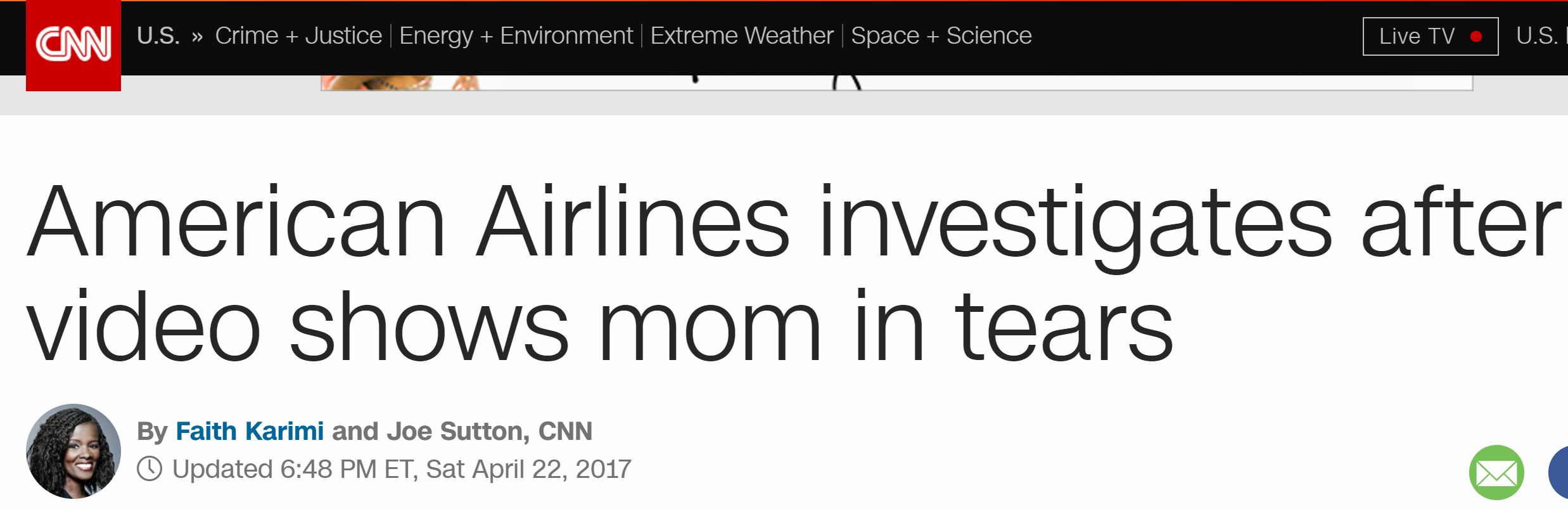Click Faith Karimi's author photo

[x=73, y=451]
